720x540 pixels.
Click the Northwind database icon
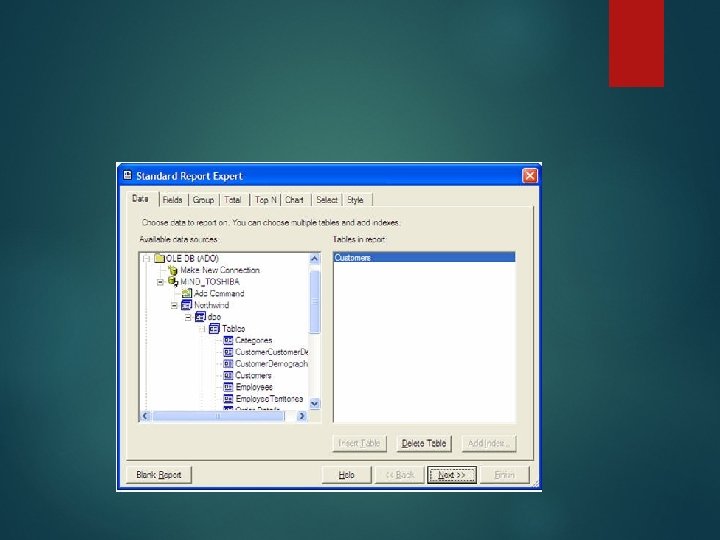point(186,305)
